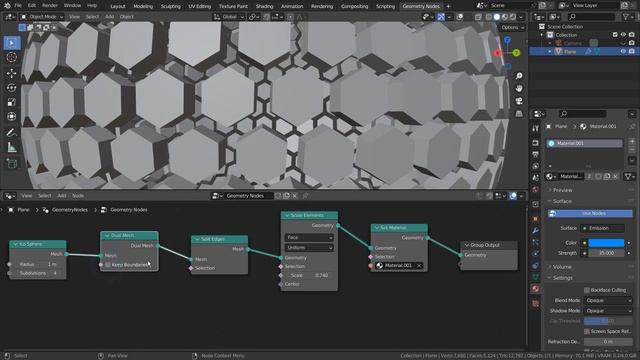Click GeometryNodes in the breadcrumb
The width and height of the screenshot is (640, 360).
[69, 210]
